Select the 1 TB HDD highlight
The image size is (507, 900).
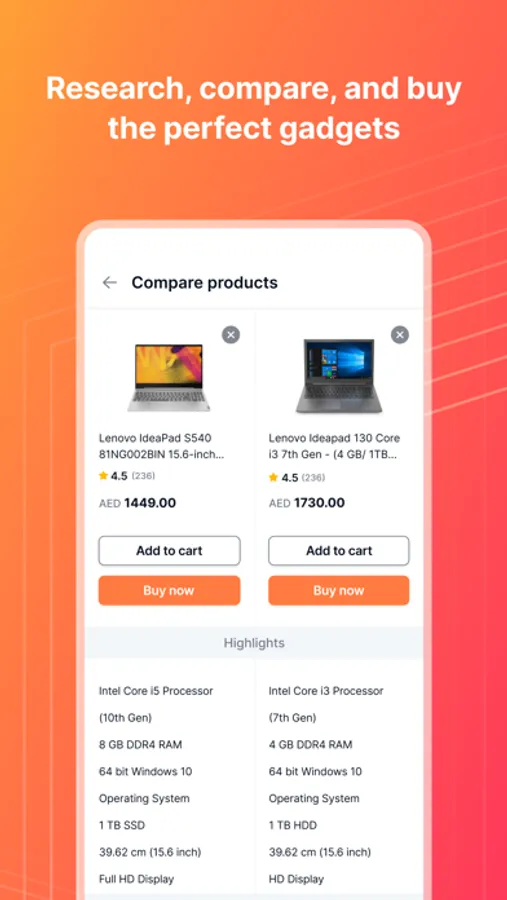(293, 825)
